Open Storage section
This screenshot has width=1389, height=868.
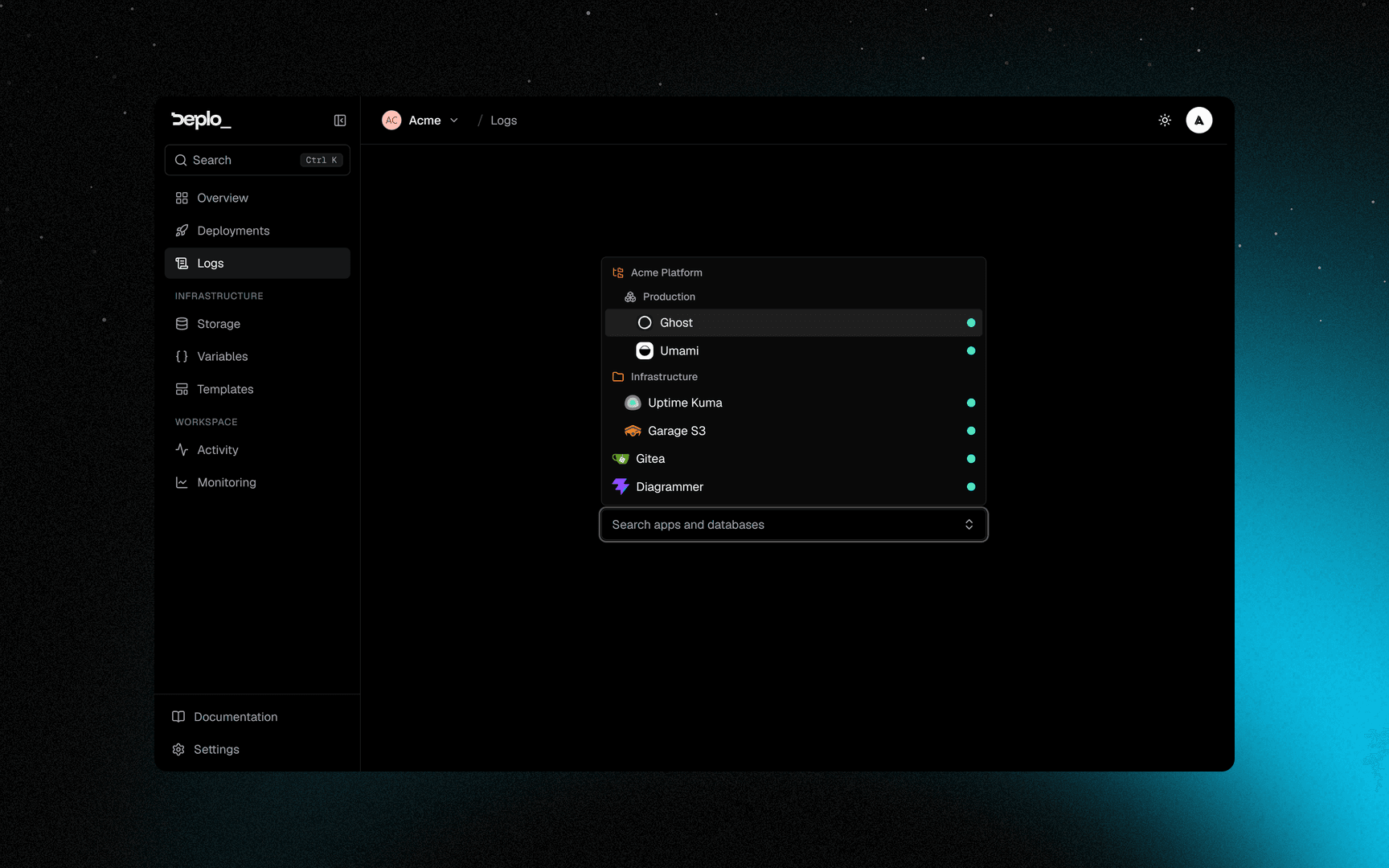257,324
